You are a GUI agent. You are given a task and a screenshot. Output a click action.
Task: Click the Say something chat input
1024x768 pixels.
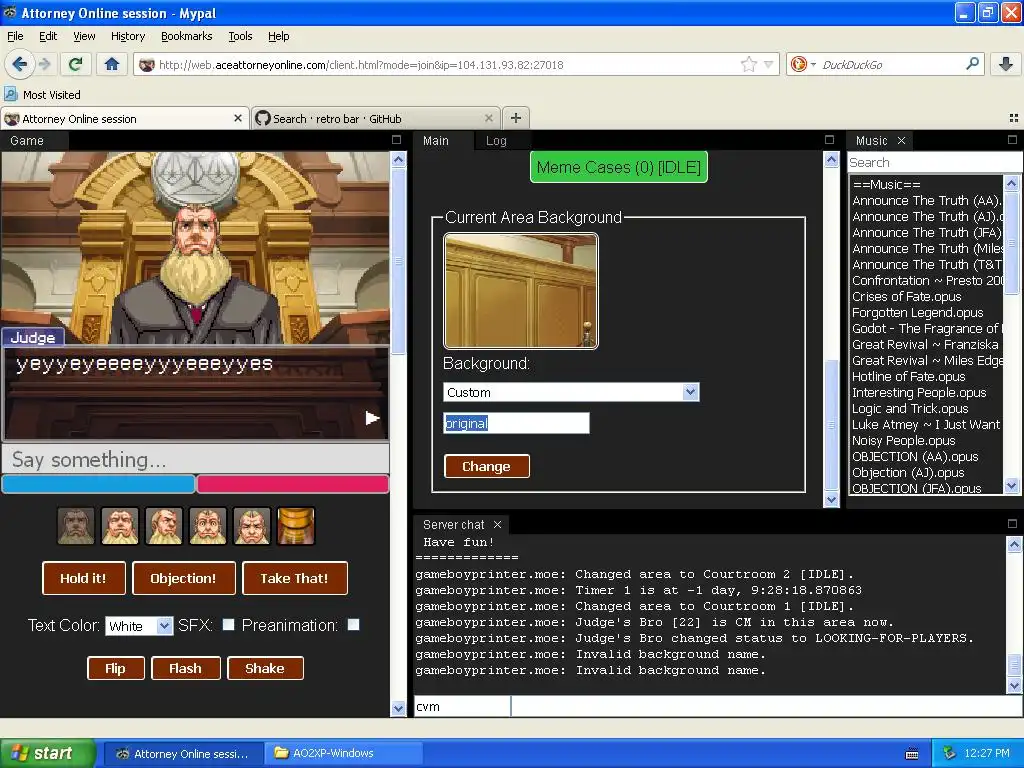196,459
